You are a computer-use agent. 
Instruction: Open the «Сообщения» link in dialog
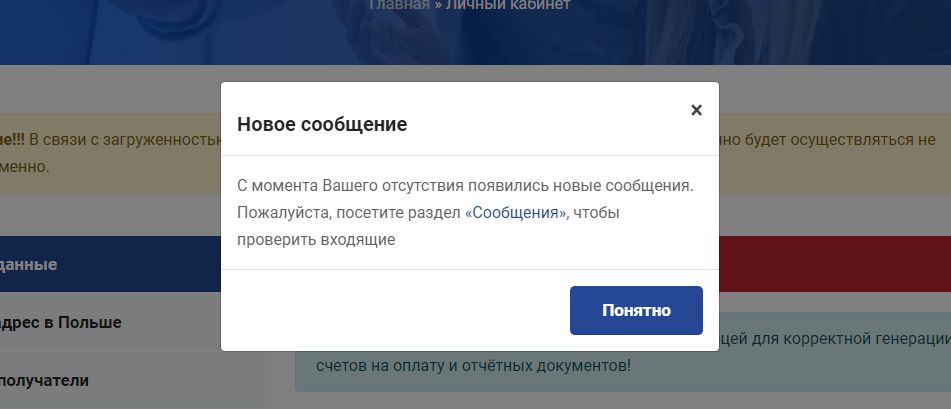(516, 213)
